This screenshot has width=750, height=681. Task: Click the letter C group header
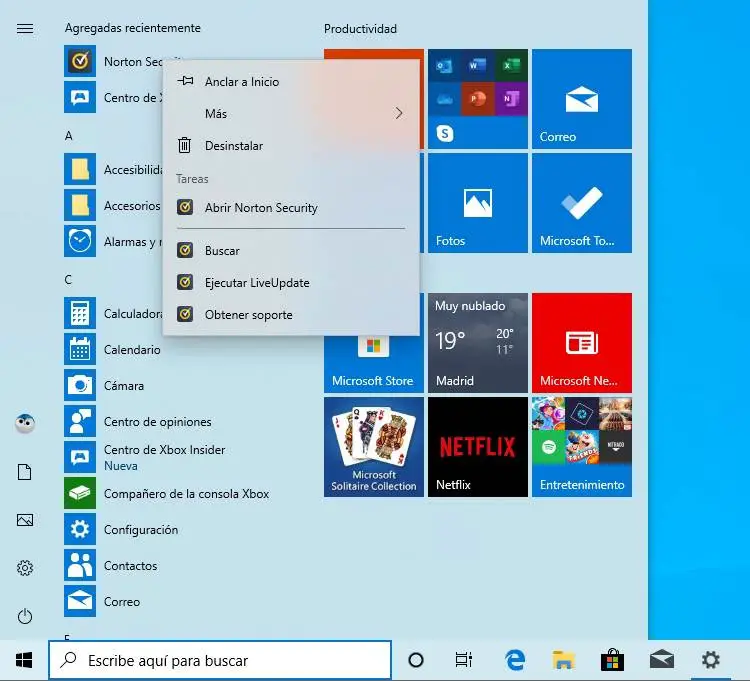pyautogui.click(x=68, y=279)
